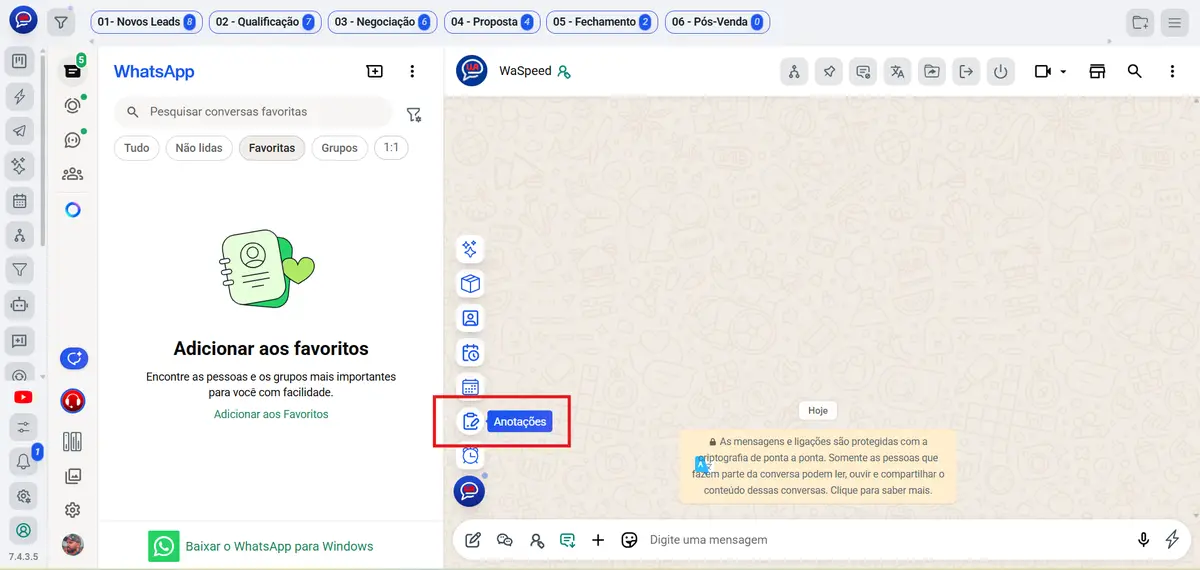This screenshot has width=1200, height=570.
Task: Select the Não lidas chat filter
Action: click(199, 148)
